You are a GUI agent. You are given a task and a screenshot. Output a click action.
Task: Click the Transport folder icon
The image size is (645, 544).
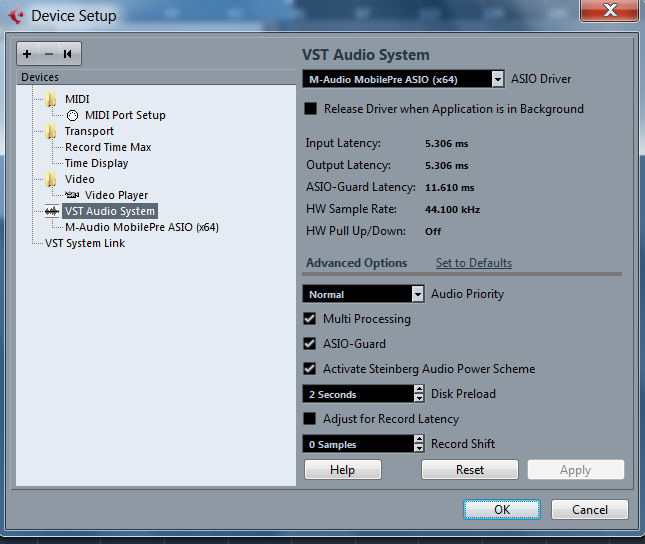tap(51, 131)
